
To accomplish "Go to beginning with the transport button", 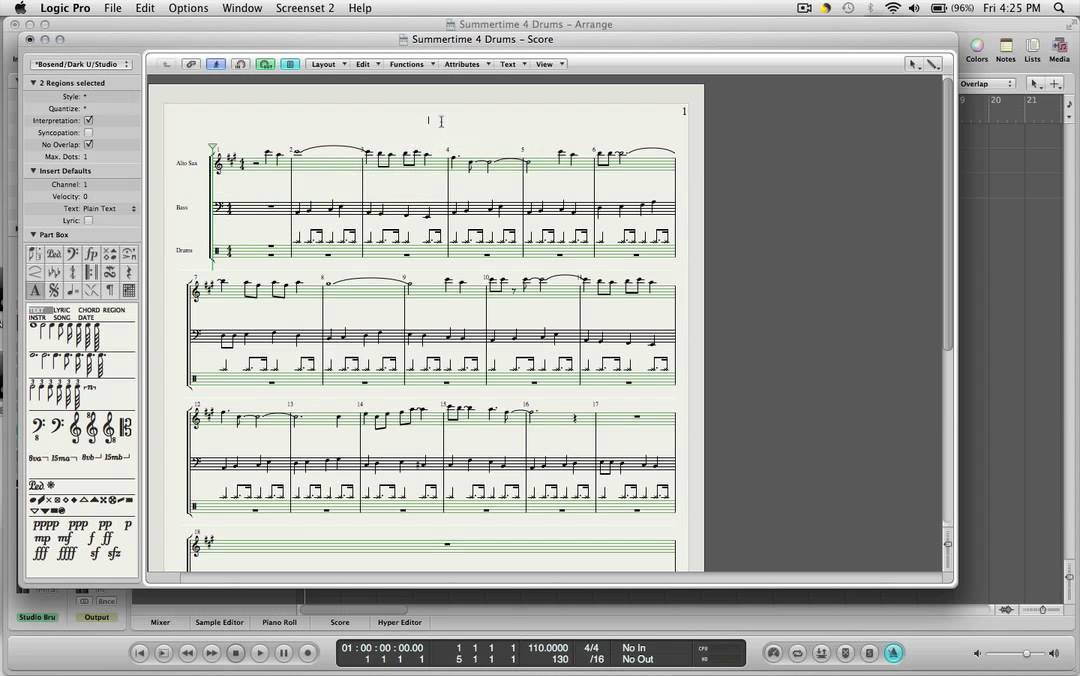I will click(139, 653).
